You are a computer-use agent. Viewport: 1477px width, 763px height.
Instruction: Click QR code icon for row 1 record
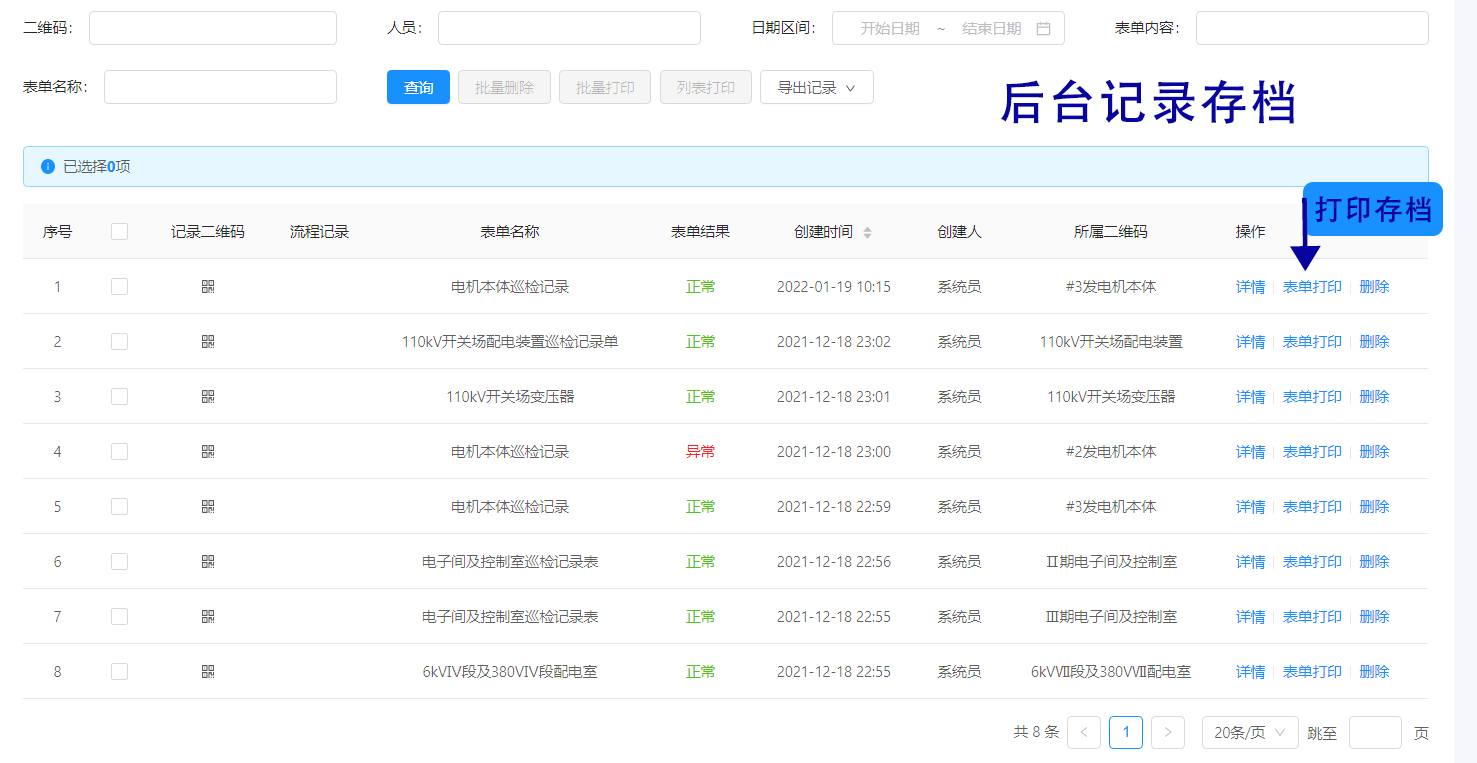click(208, 287)
